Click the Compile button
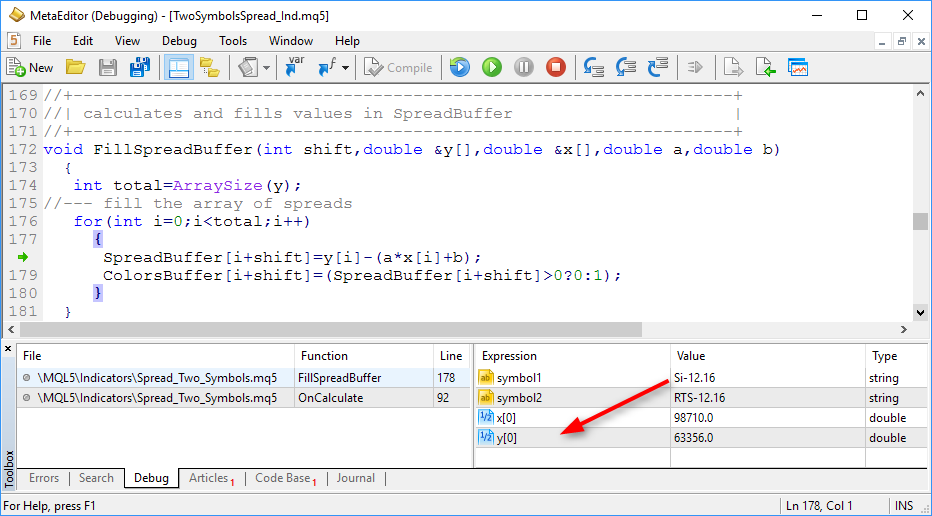932x516 pixels. pyautogui.click(x=398, y=68)
